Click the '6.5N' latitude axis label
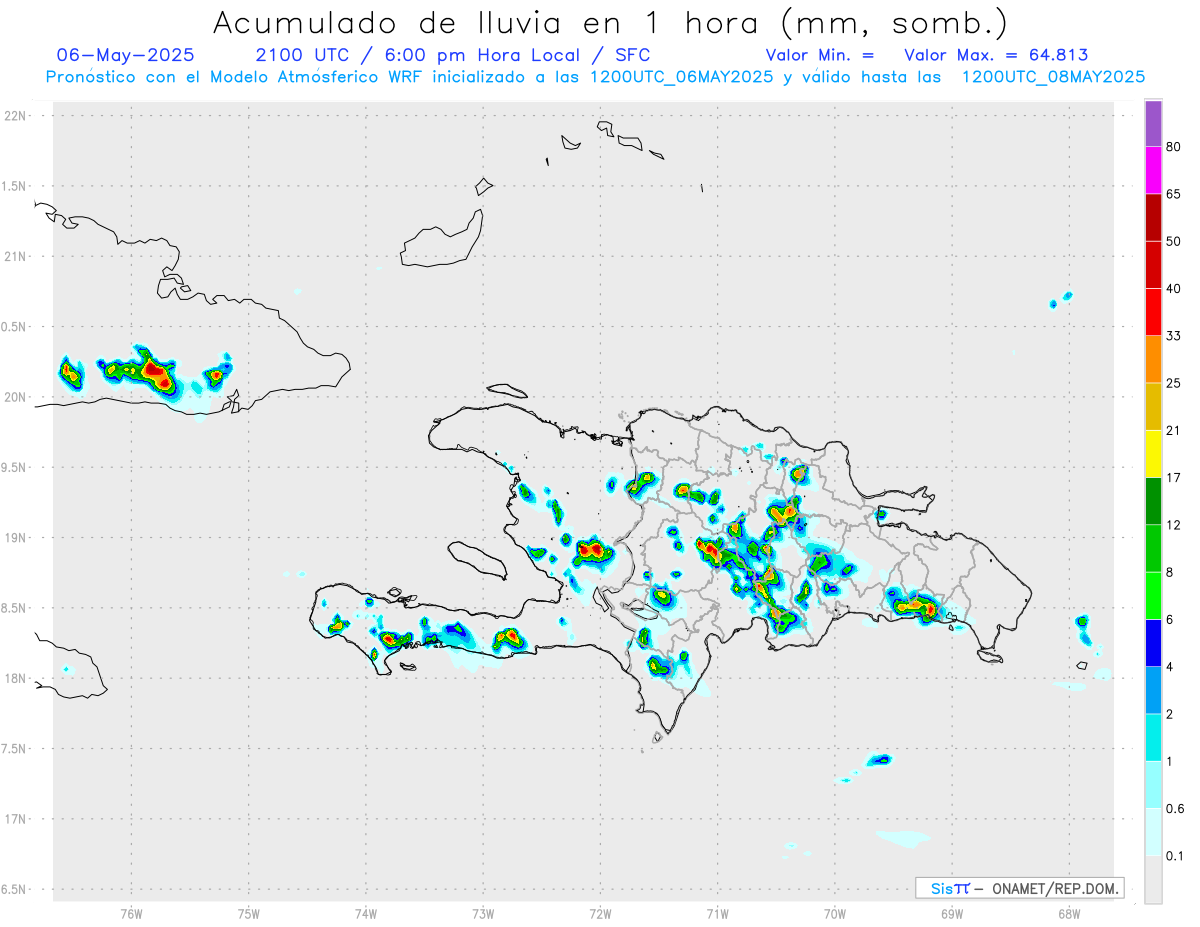This screenshot has width=1200, height=927. point(14,890)
